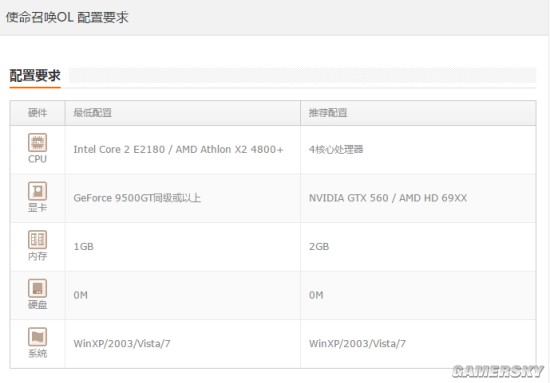Select the 0M value under 推荐配置
The height and width of the screenshot is (383, 550).
click(x=316, y=295)
